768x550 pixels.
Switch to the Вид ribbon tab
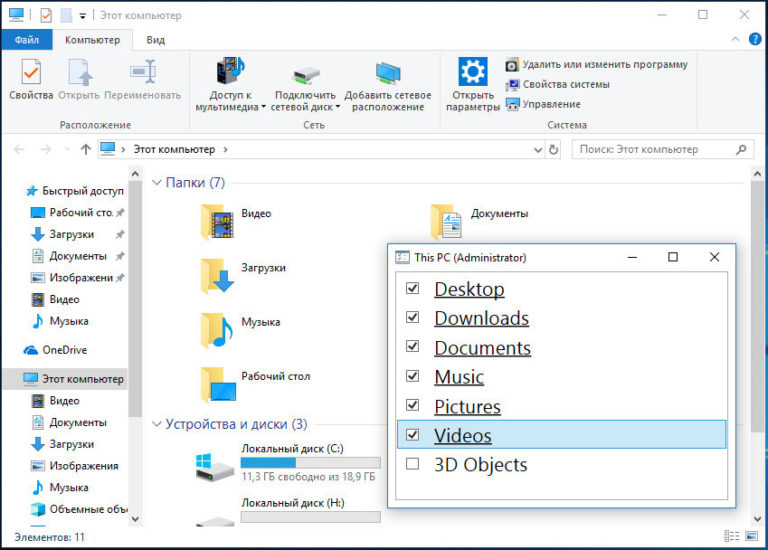coord(155,40)
